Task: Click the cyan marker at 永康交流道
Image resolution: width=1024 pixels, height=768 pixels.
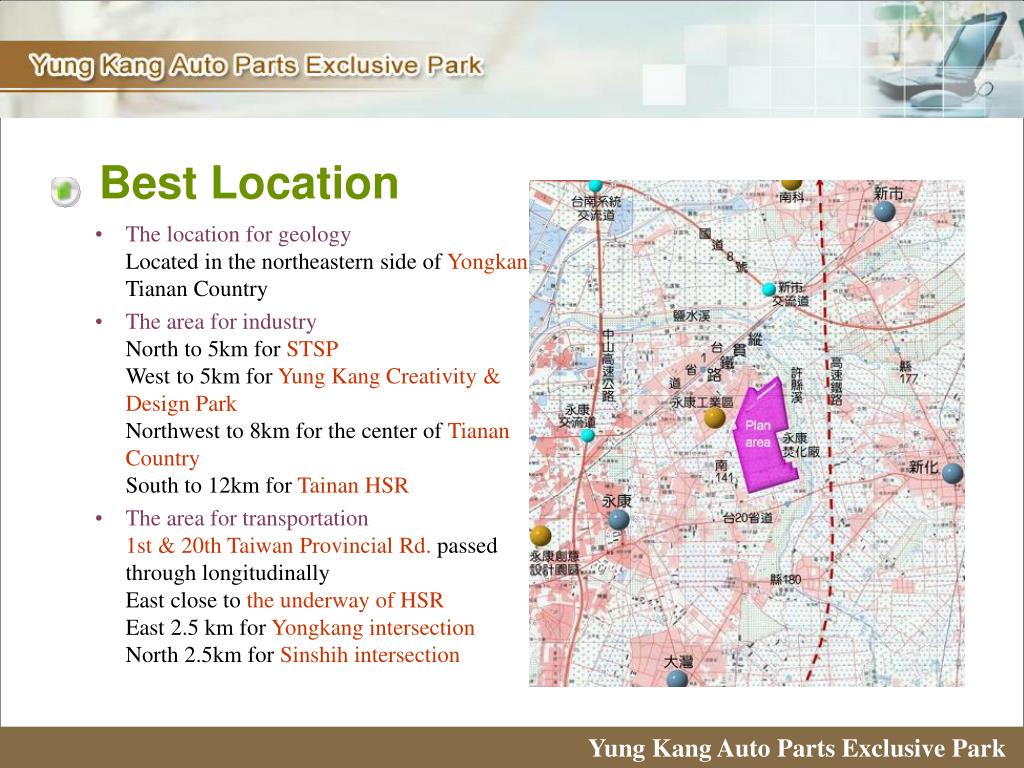Action: (588, 435)
